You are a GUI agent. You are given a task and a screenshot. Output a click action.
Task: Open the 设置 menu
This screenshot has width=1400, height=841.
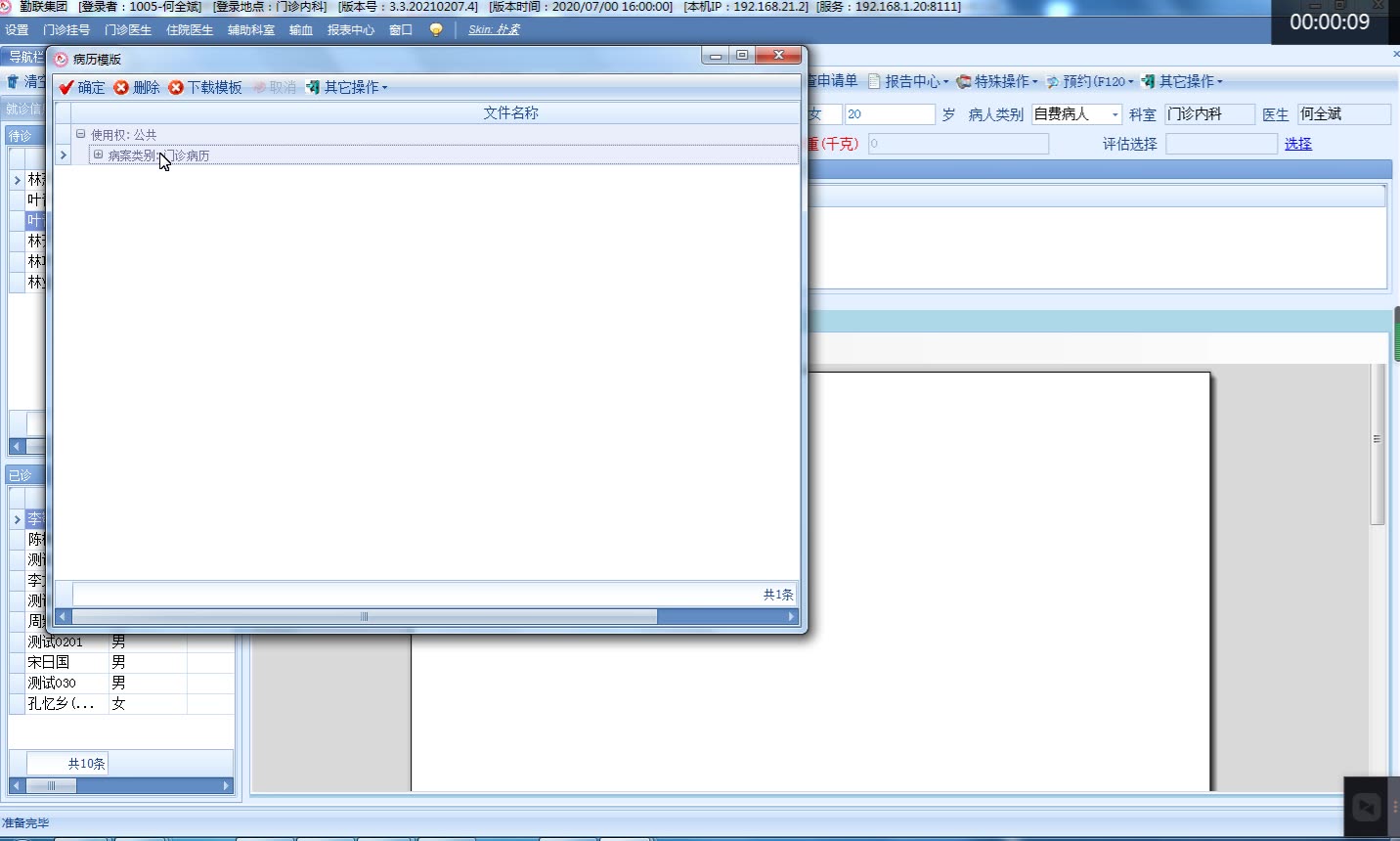pyautogui.click(x=17, y=30)
